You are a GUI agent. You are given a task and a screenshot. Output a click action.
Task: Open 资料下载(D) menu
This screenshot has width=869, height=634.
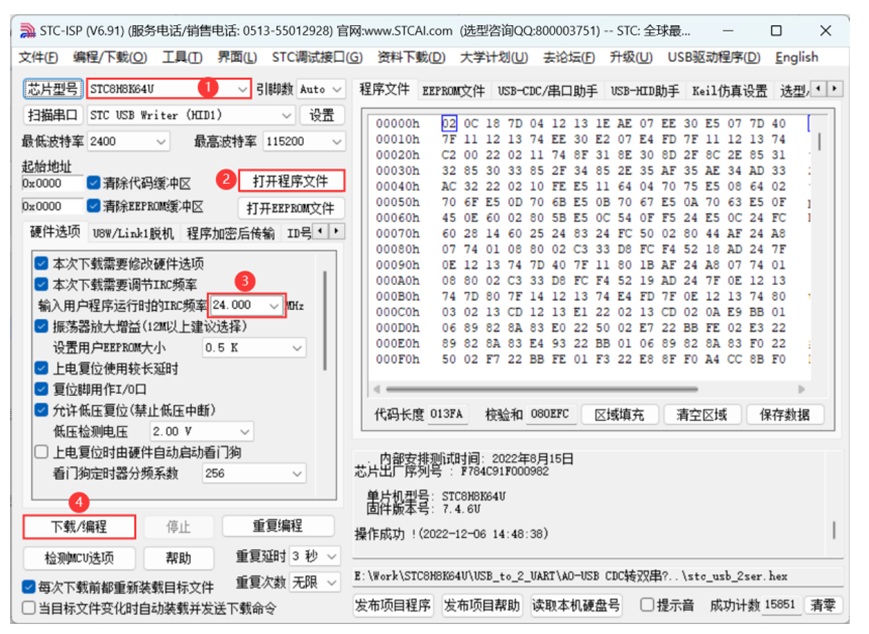pyautogui.click(x=411, y=58)
